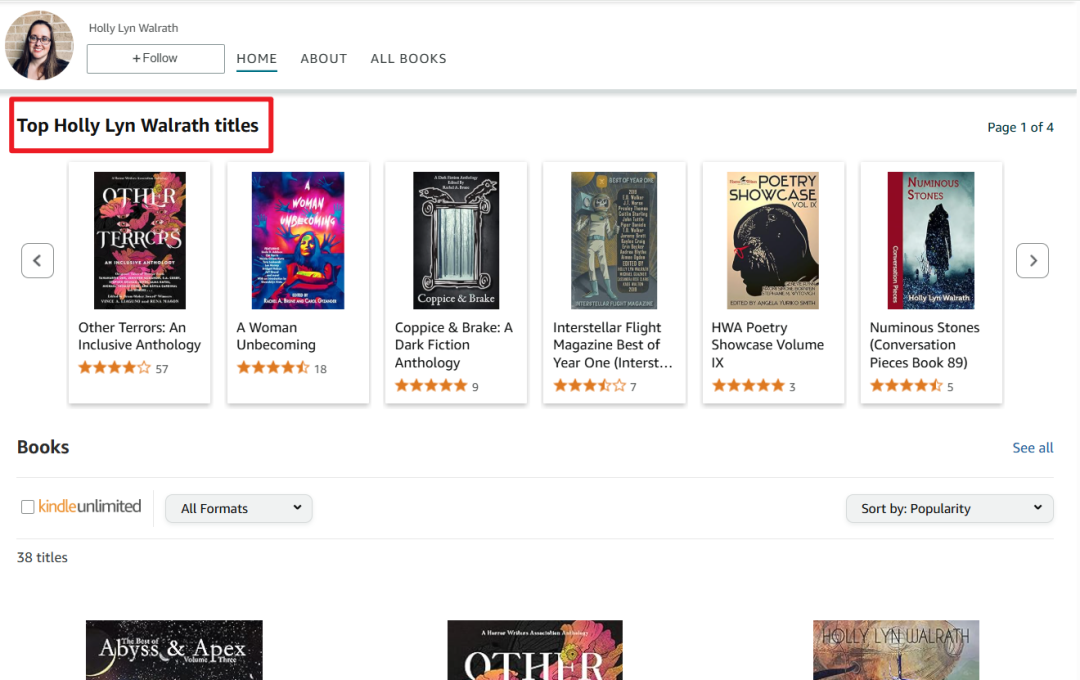Open Other Terrors: An Inclusive Anthology title
This screenshot has height=680, width=1080.
[x=140, y=336]
